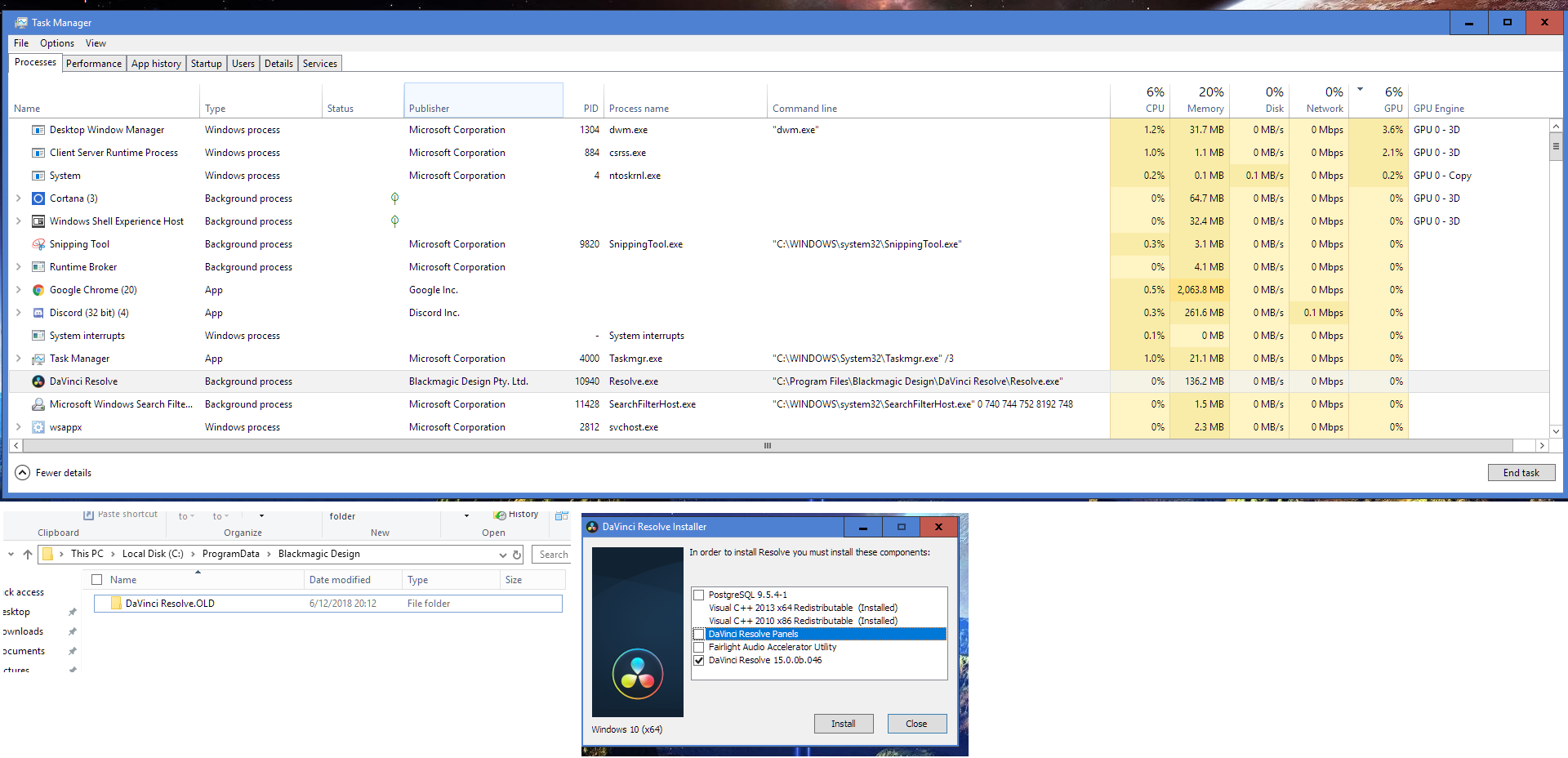Expand Google Chrome (20) process group
This screenshot has height=758, width=1568.
(x=19, y=290)
